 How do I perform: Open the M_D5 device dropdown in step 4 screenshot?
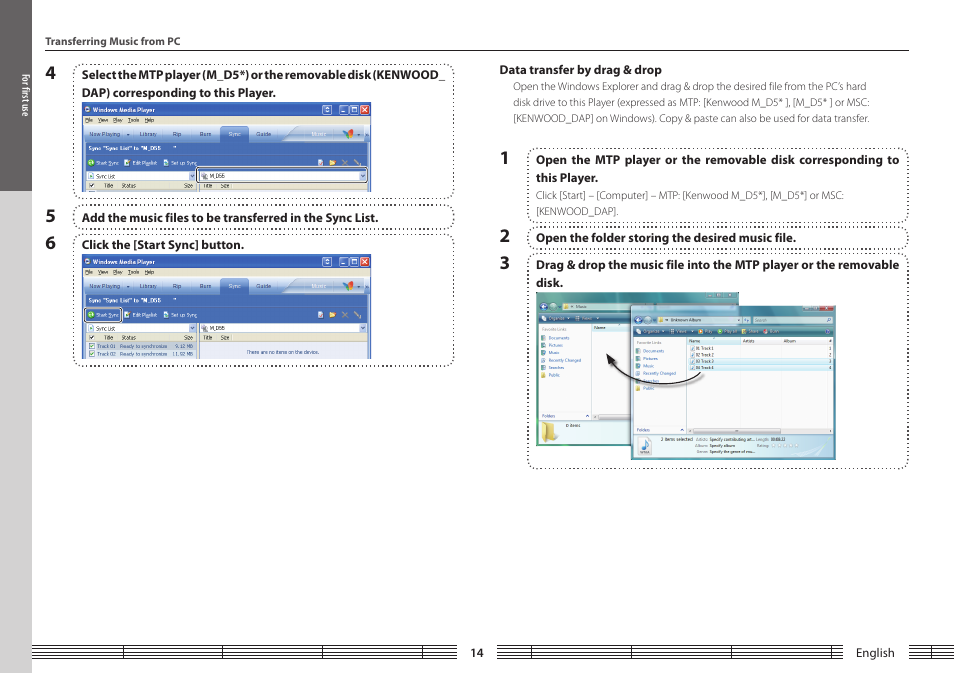(x=363, y=176)
